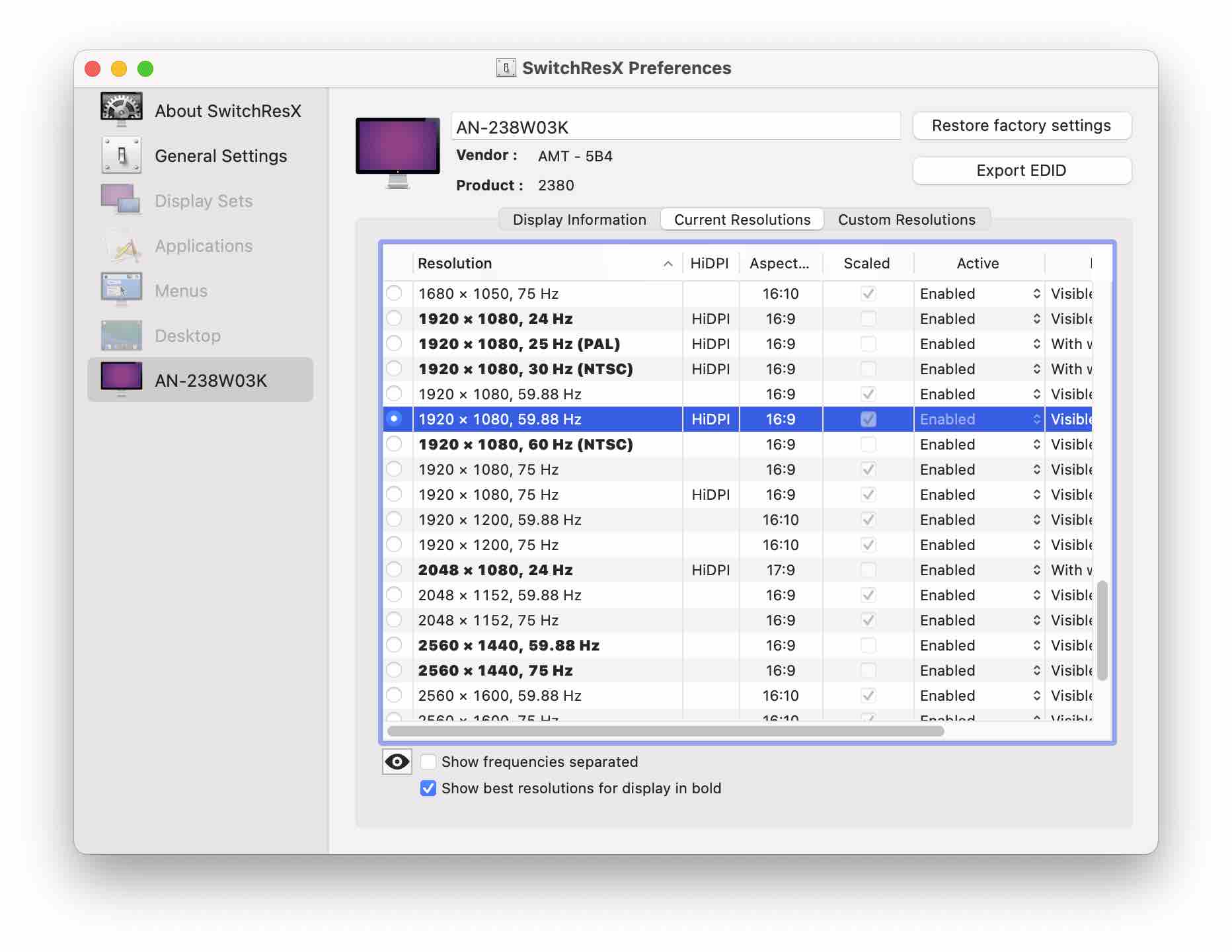Select row 2048 × 1152, 59.88 Hz

(738, 595)
